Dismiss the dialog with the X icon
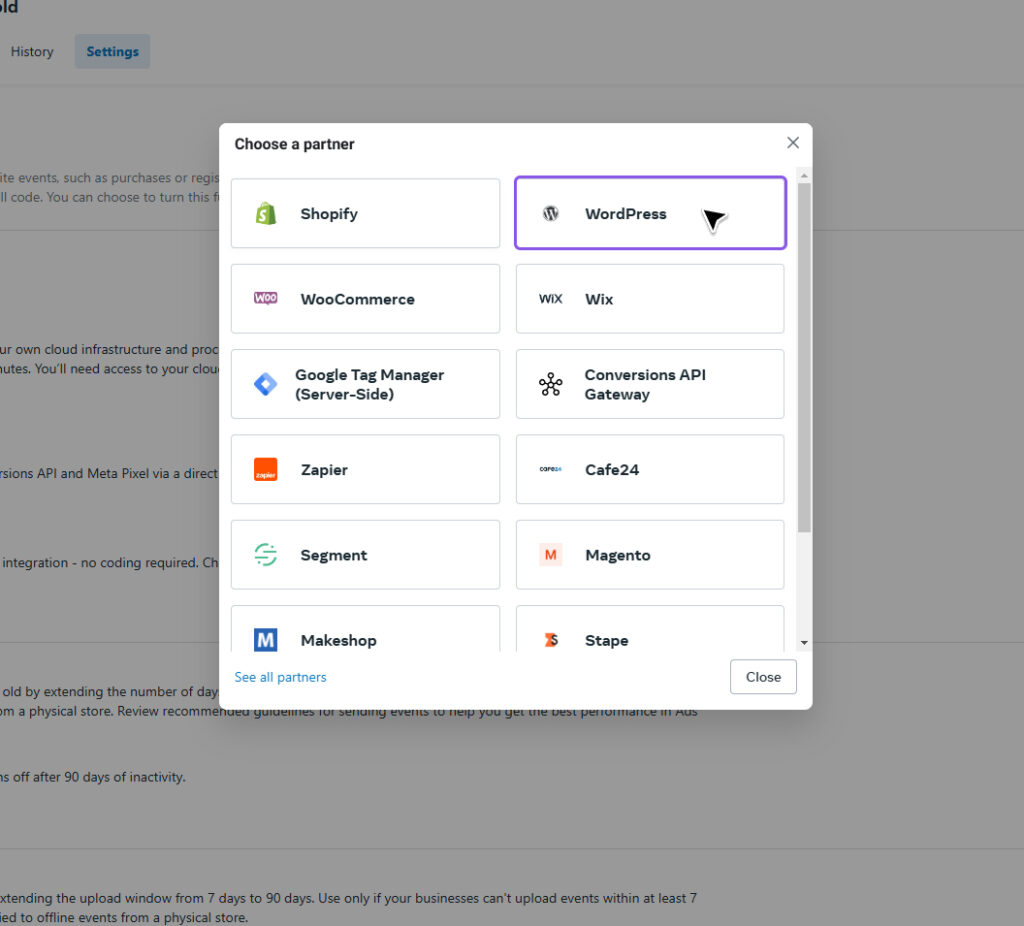The image size is (1024, 926). pyautogui.click(x=793, y=142)
